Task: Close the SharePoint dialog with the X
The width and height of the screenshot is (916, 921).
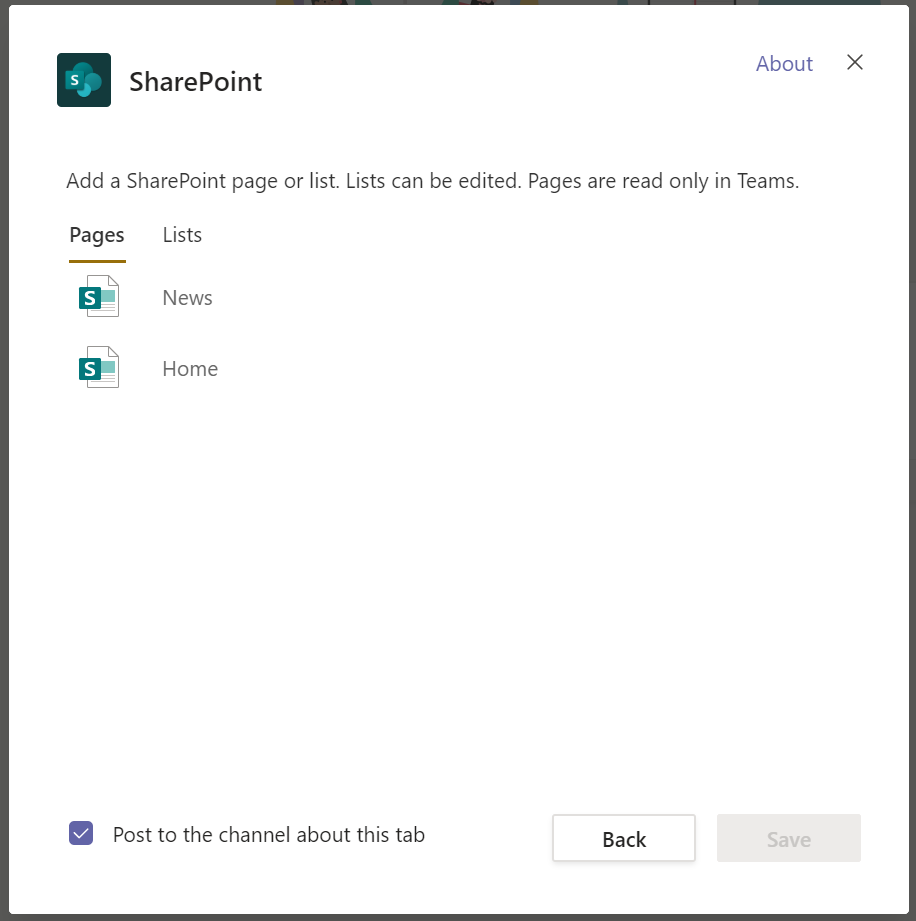Action: 855,62
